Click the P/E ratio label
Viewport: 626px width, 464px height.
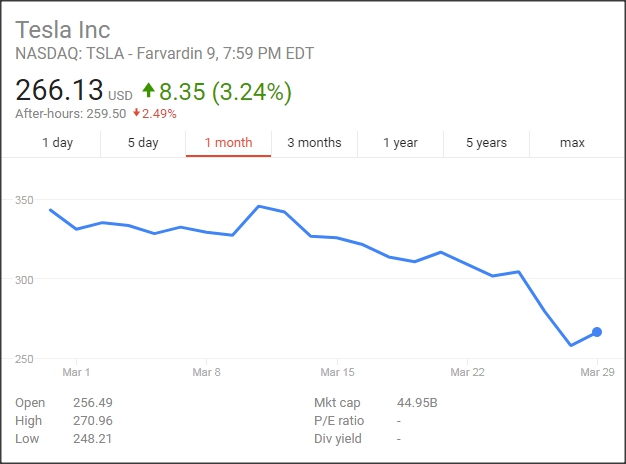[339, 420]
